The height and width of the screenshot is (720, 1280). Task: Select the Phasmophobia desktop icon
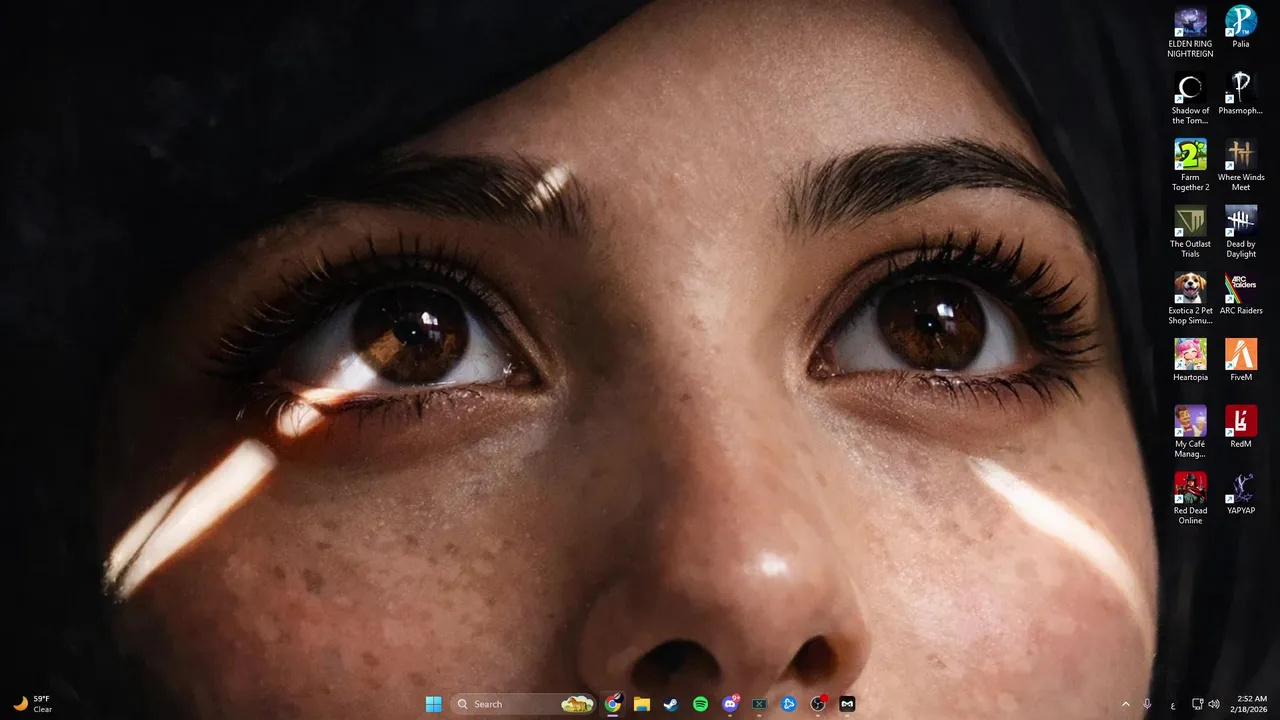tap(1241, 94)
